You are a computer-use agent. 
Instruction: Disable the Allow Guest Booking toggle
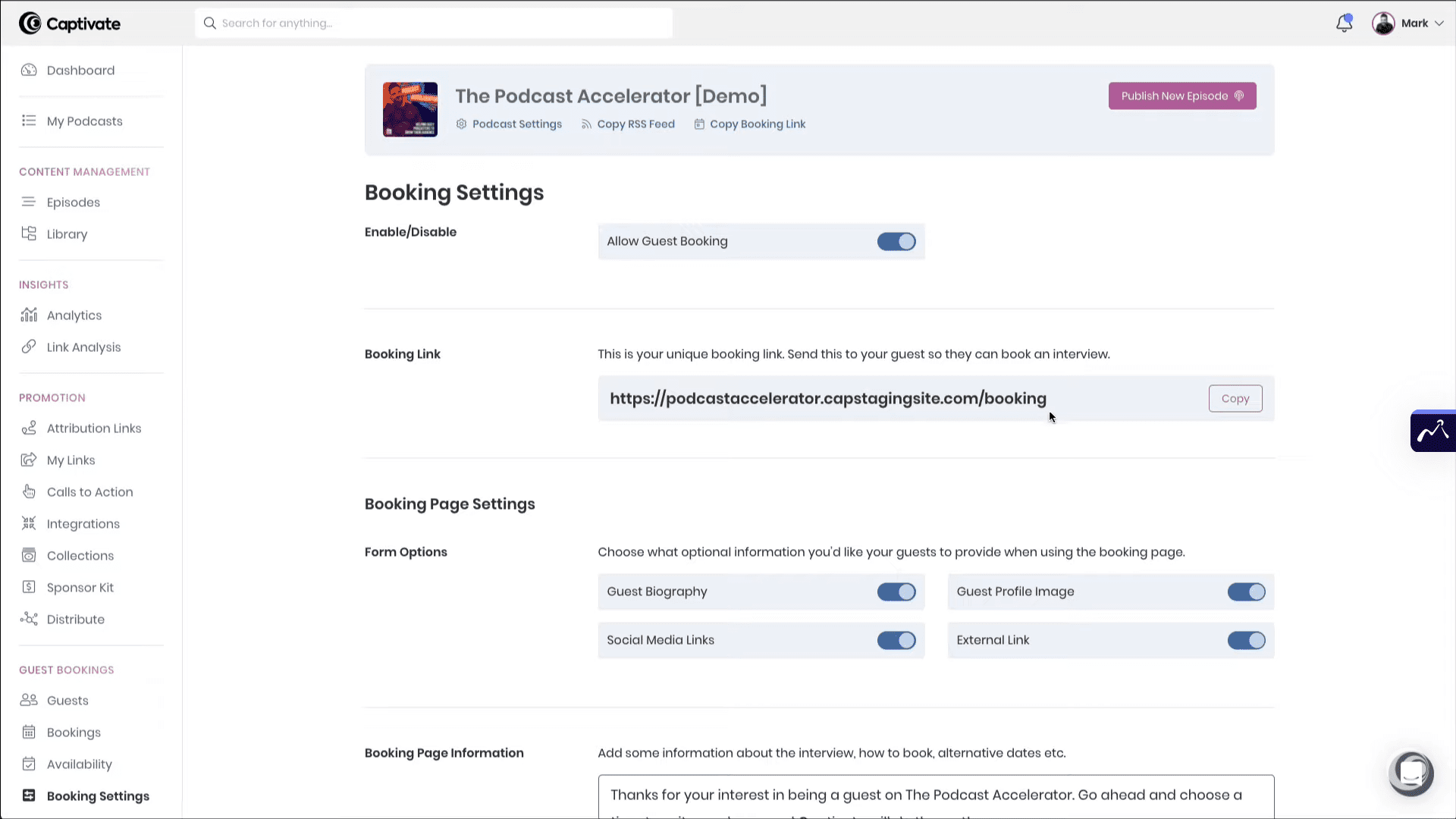click(x=896, y=242)
